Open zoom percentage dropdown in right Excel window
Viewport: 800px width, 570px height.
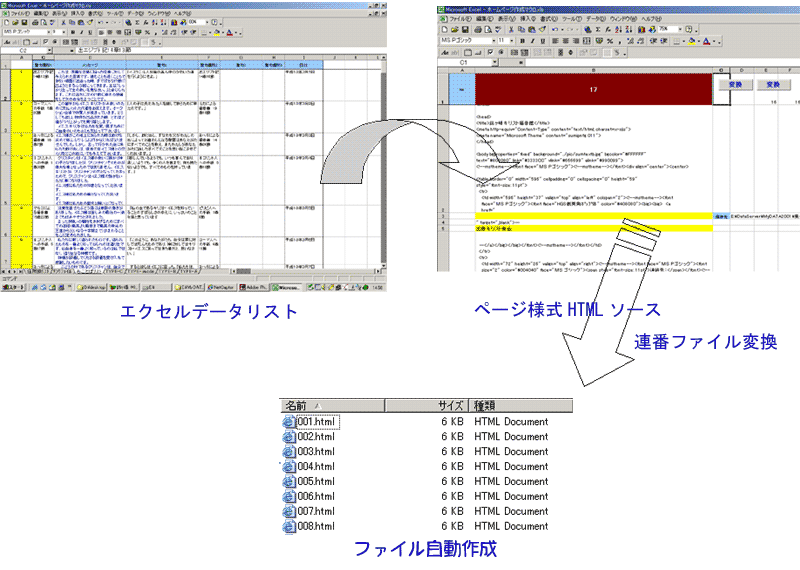[x=680, y=29]
